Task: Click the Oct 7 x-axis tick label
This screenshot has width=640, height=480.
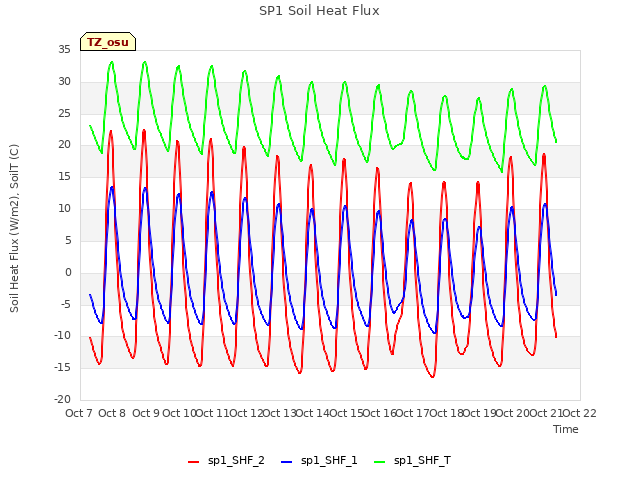Action: click(79, 413)
